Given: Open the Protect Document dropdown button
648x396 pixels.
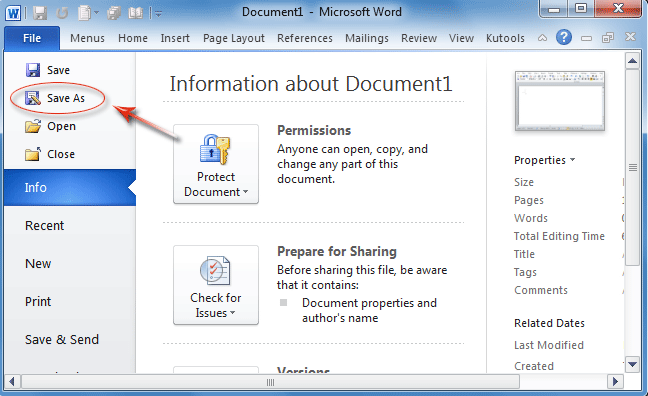Looking at the screenshot, I should [216, 164].
